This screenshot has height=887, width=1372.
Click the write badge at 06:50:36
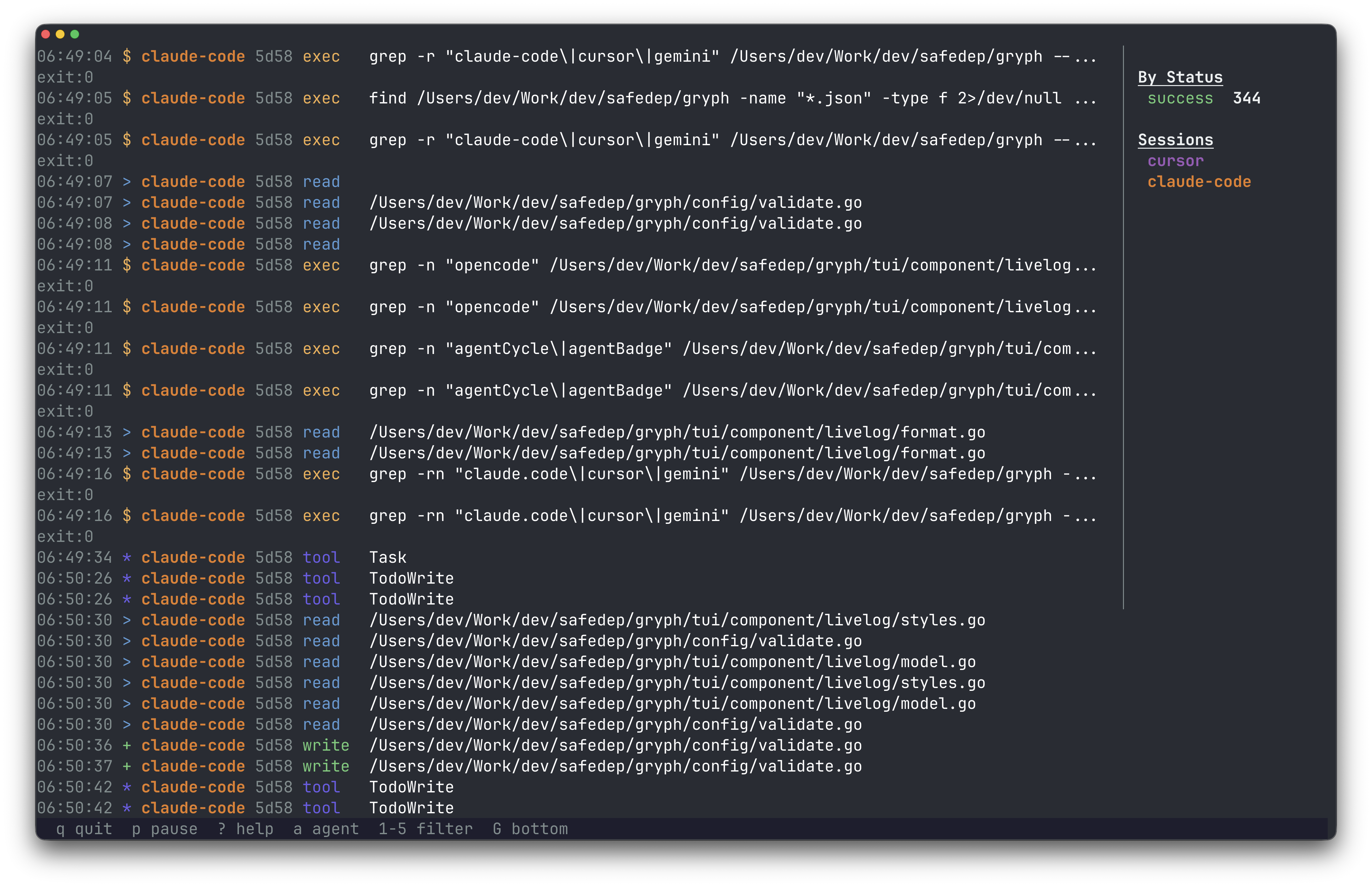pos(325,745)
